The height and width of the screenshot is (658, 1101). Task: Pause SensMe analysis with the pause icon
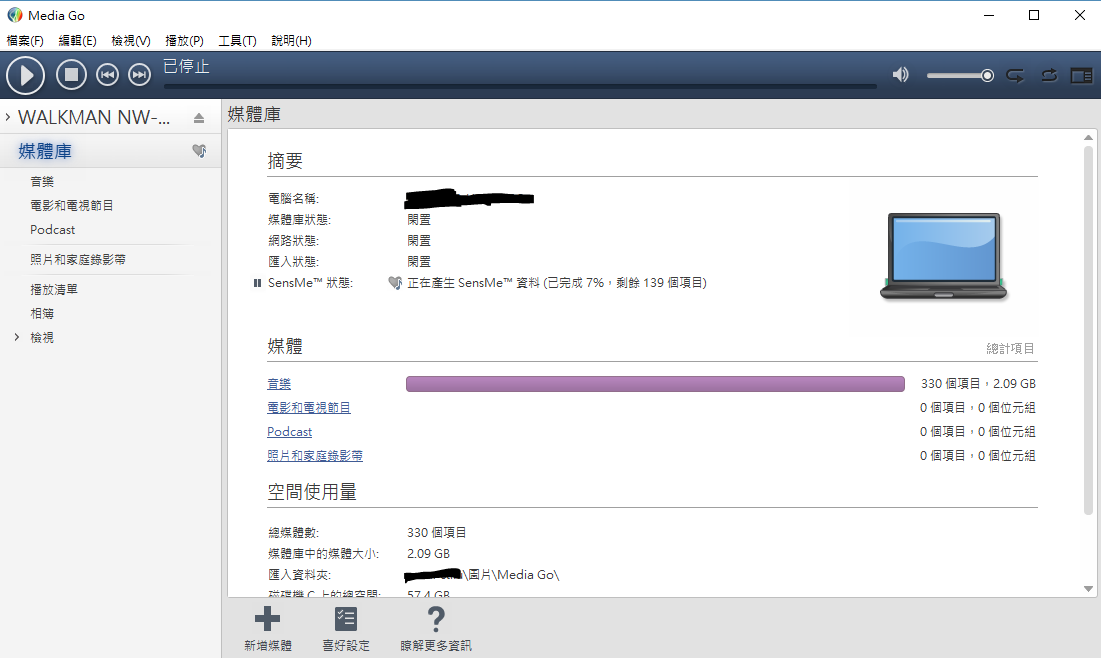pyautogui.click(x=257, y=283)
